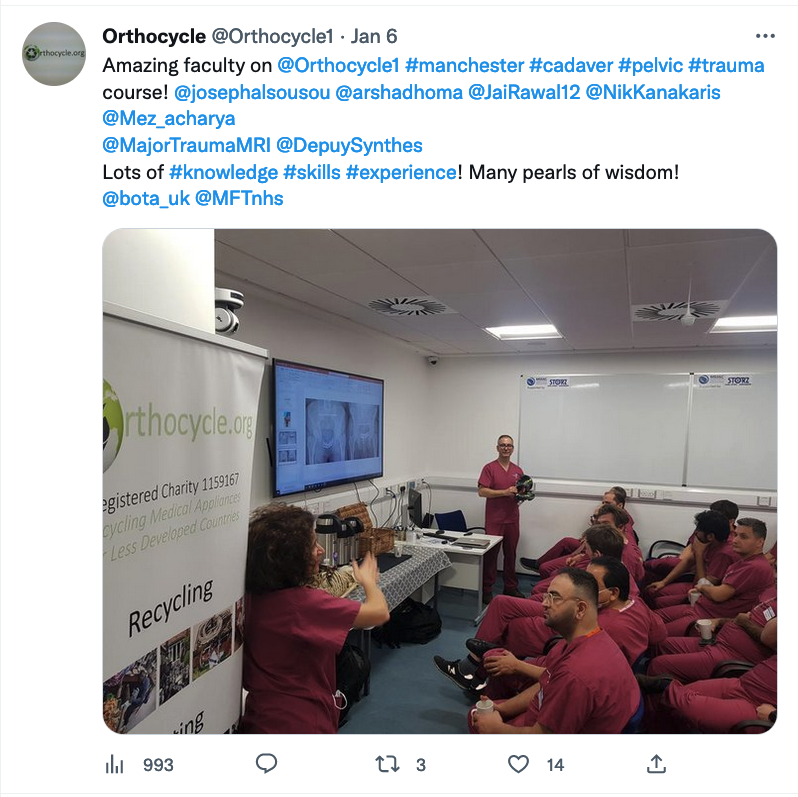Open the @josephalsousou mention
Viewport: 798px width, 797px height.
point(252,92)
